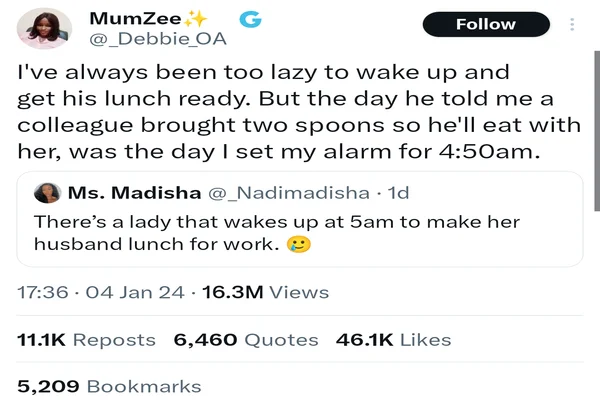Open the 6,460 Quotes list
Image resolution: width=600 pixels, height=400 pixels.
(x=245, y=340)
